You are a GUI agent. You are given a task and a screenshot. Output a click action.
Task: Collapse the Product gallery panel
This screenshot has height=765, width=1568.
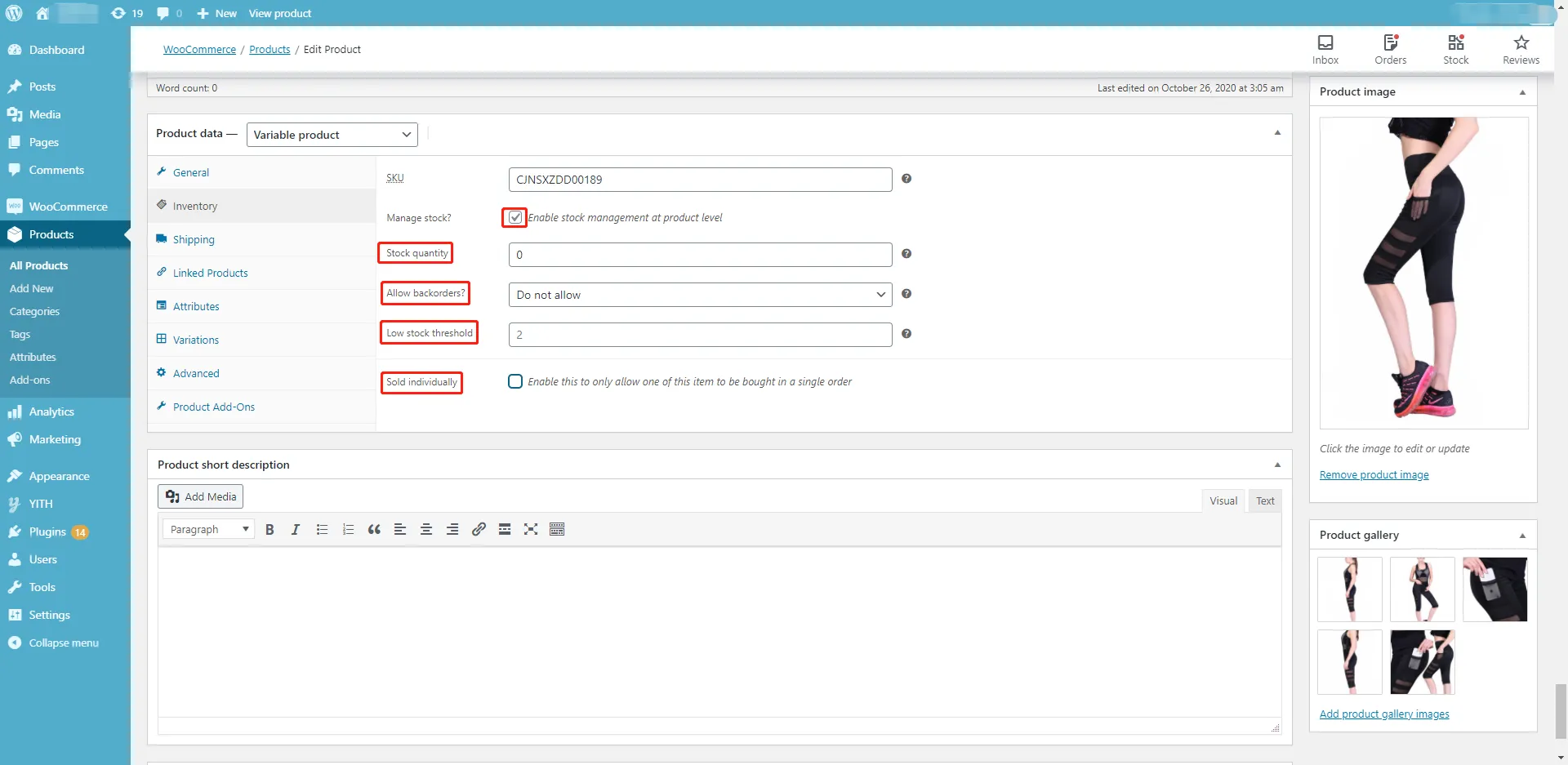pos(1522,536)
